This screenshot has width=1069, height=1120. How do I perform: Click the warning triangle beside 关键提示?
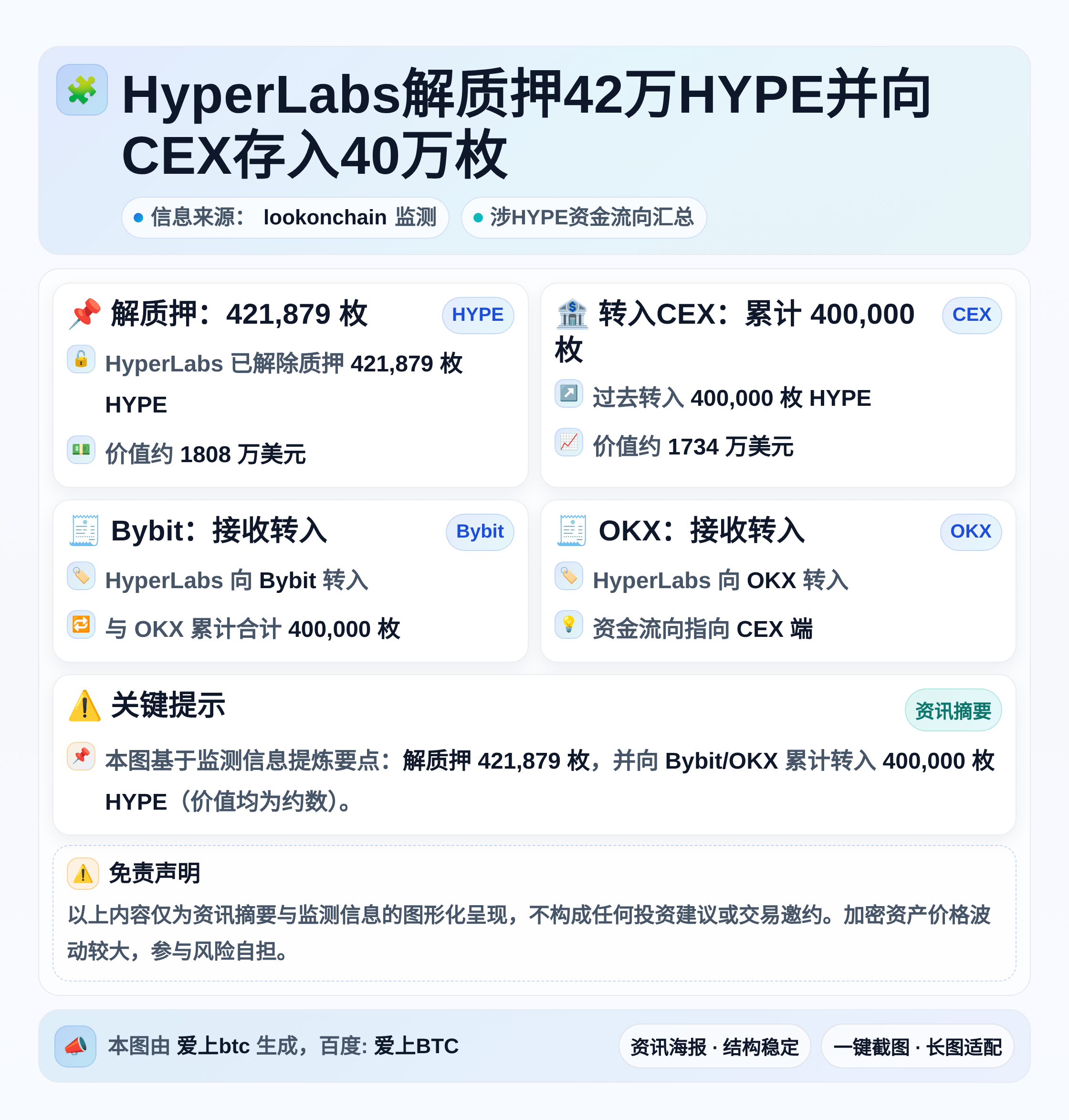point(84,706)
